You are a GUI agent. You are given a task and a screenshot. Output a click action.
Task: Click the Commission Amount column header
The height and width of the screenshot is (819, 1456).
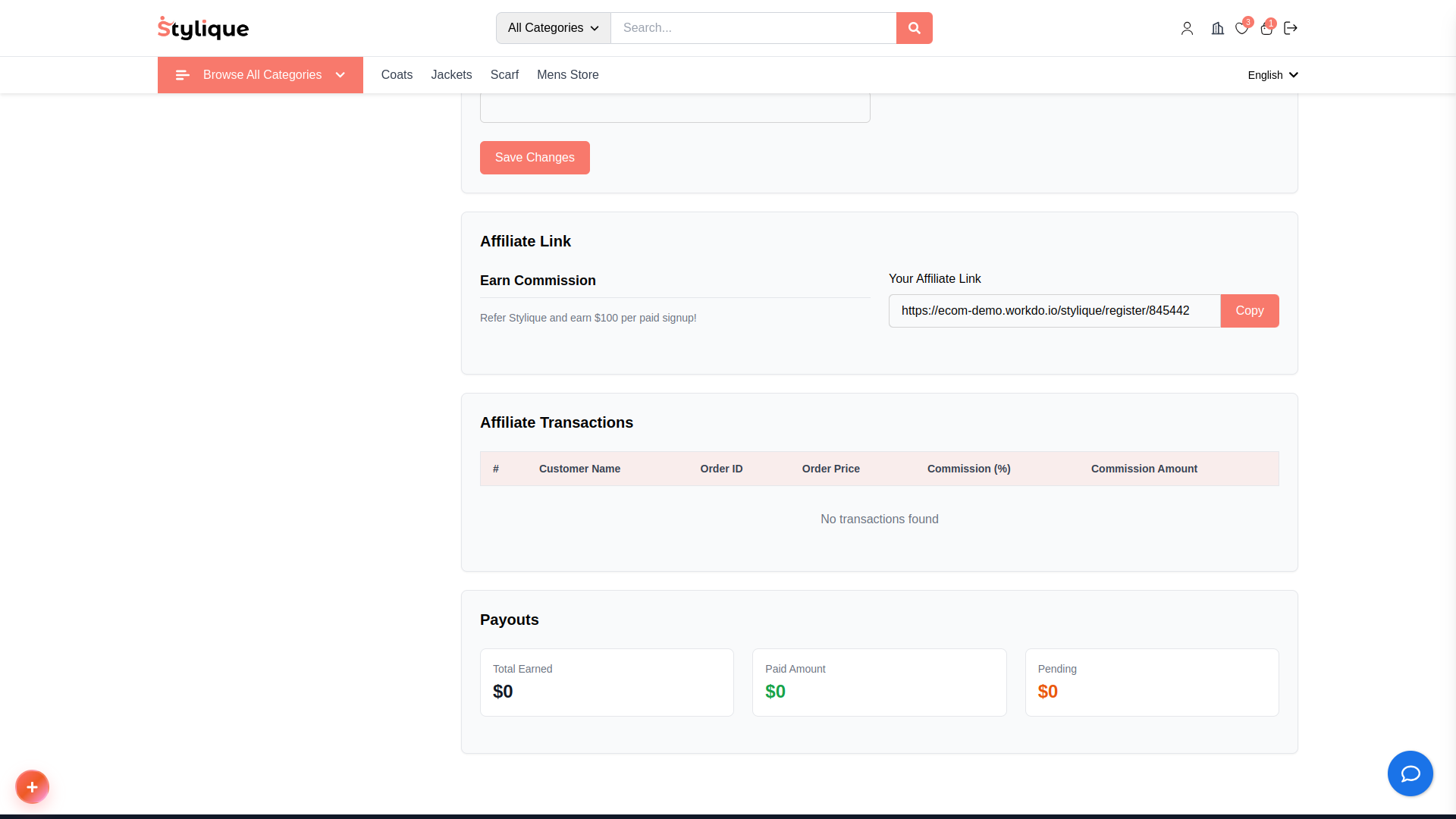coord(1144,469)
